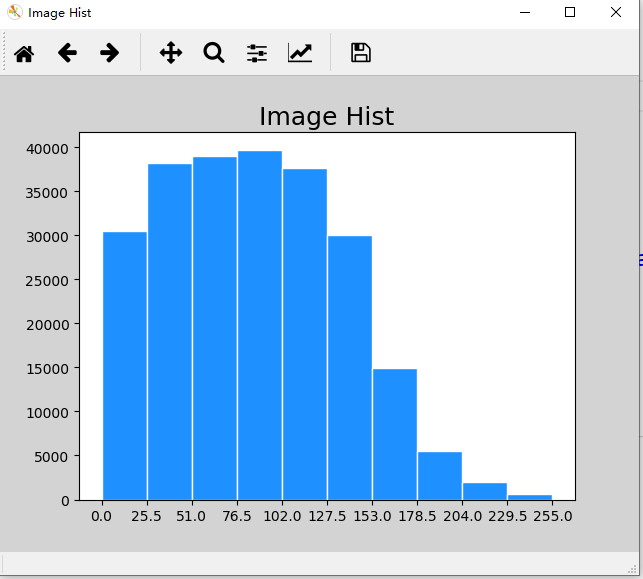
Task: Open the Edit axis line-chart icon
Action: pyautogui.click(x=300, y=53)
